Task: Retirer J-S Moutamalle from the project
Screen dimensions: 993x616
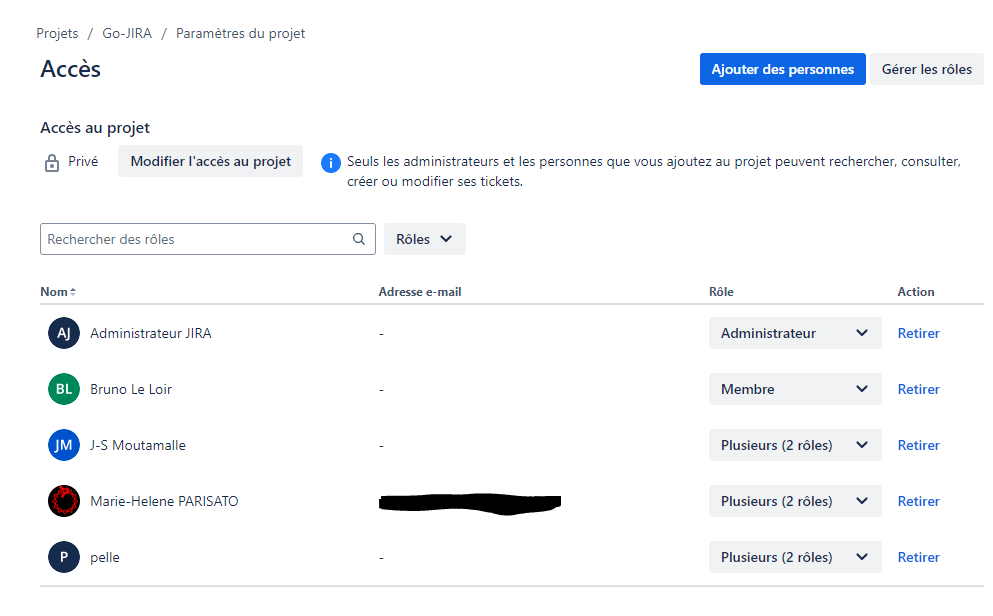Action: [918, 445]
